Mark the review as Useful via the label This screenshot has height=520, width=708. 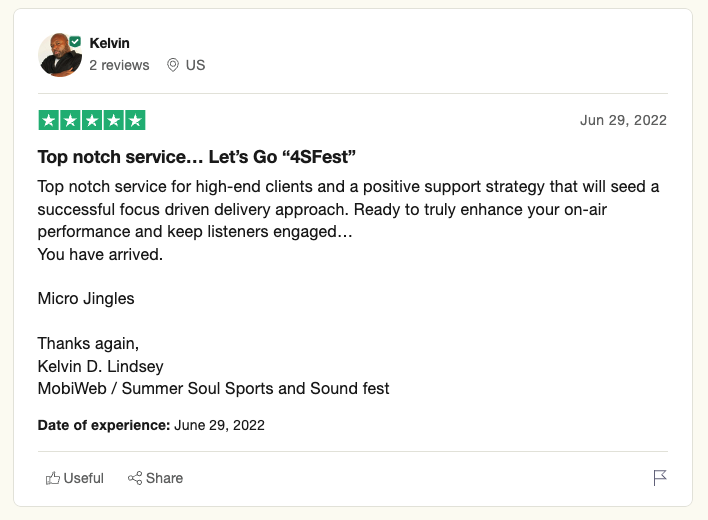click(x=84, y=478)
